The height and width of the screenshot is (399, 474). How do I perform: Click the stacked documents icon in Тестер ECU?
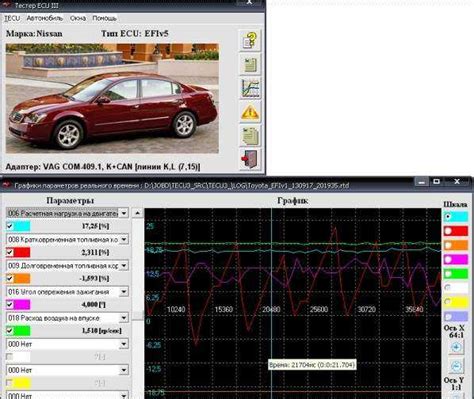[x=250, y=136]
